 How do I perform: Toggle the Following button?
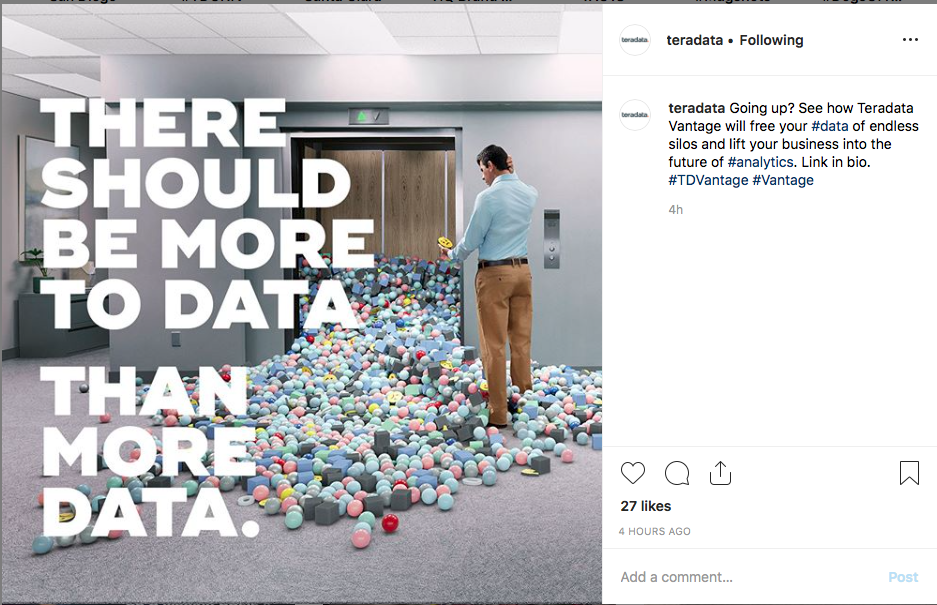pyautogui.click(x=771, y=40)
